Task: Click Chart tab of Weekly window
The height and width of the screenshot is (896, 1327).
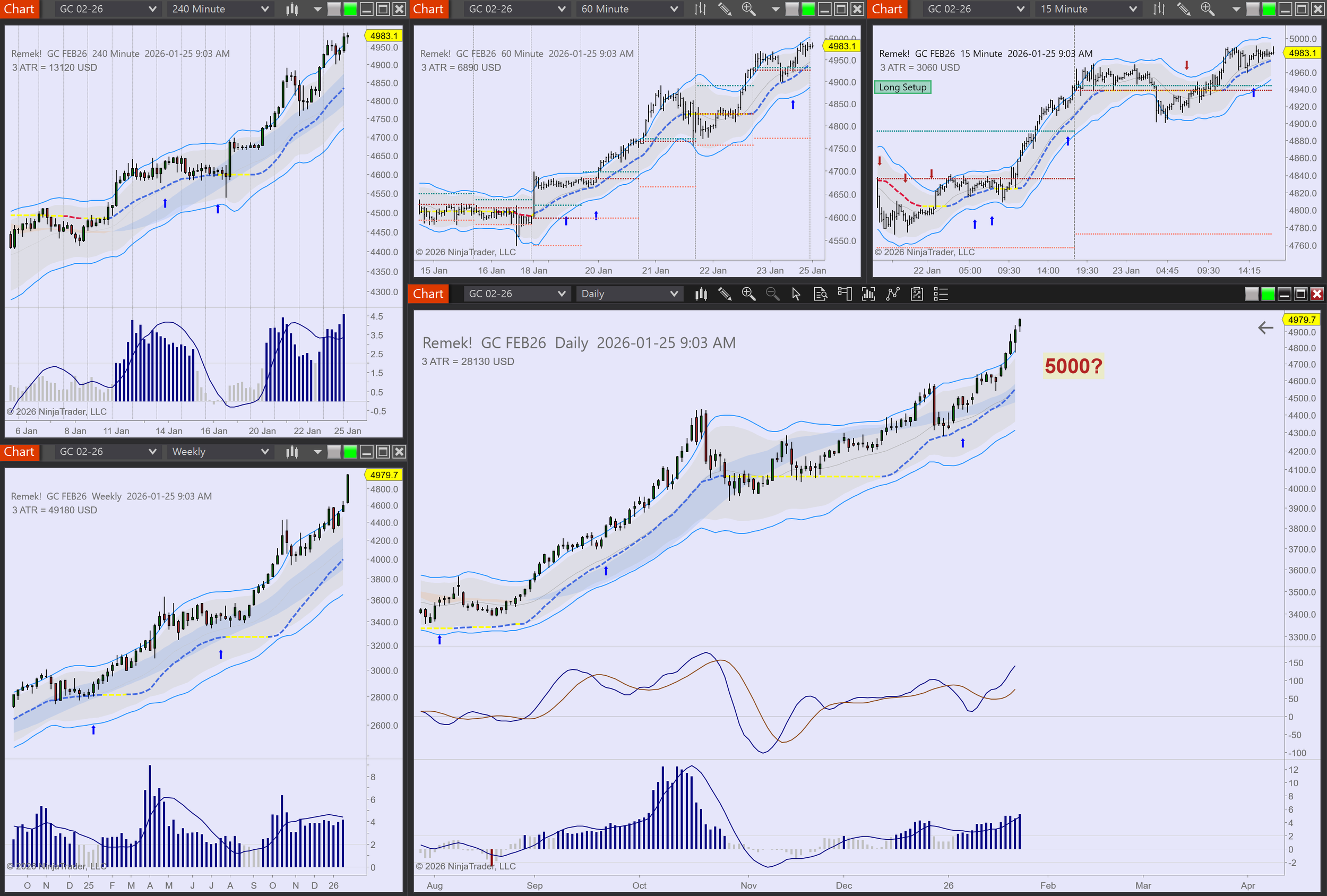Action: pyautogui.click(x=20, y=452)
